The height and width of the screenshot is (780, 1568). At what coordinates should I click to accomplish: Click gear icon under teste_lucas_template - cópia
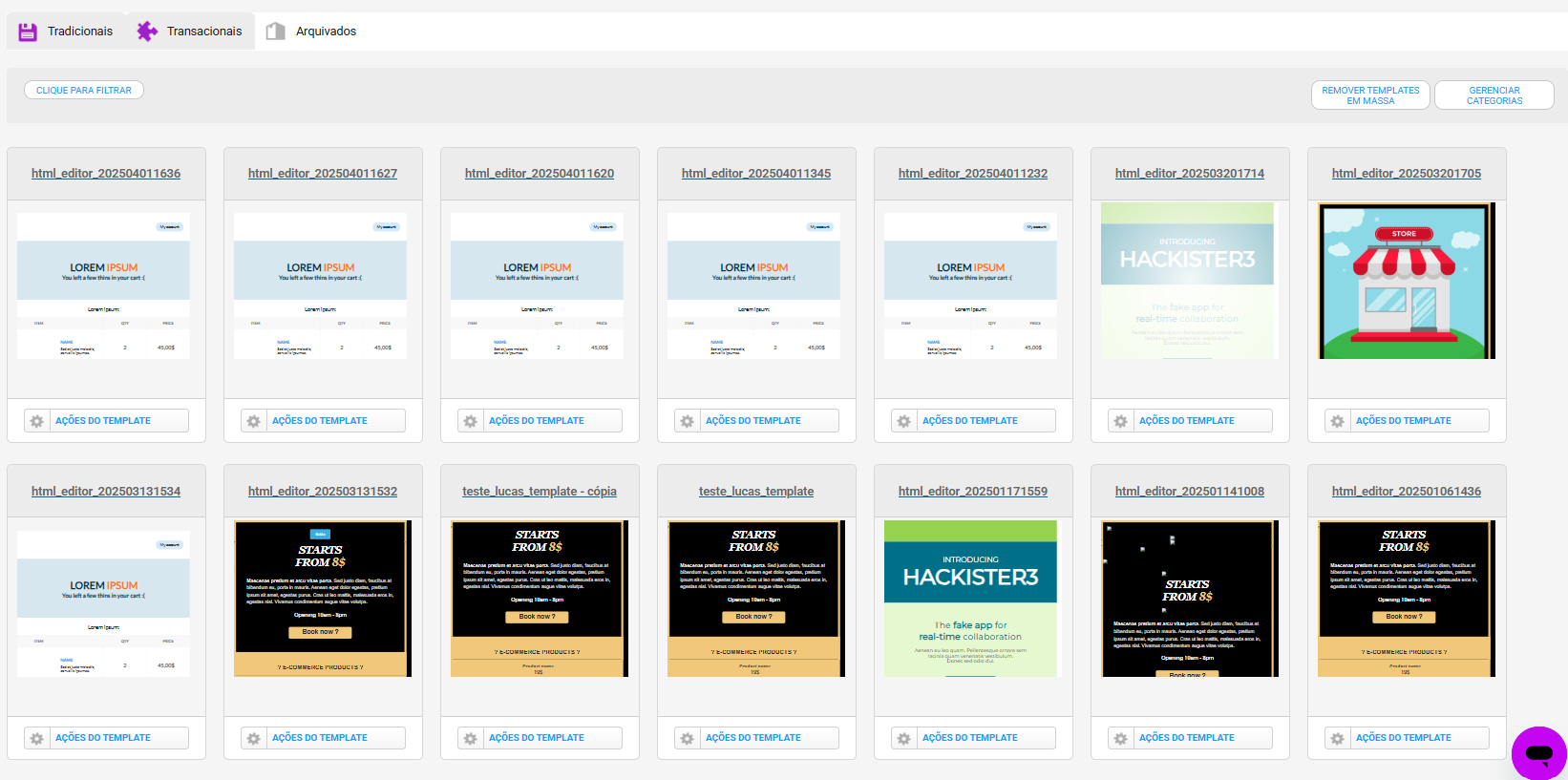pyautogui.click(x=470, y=738)
